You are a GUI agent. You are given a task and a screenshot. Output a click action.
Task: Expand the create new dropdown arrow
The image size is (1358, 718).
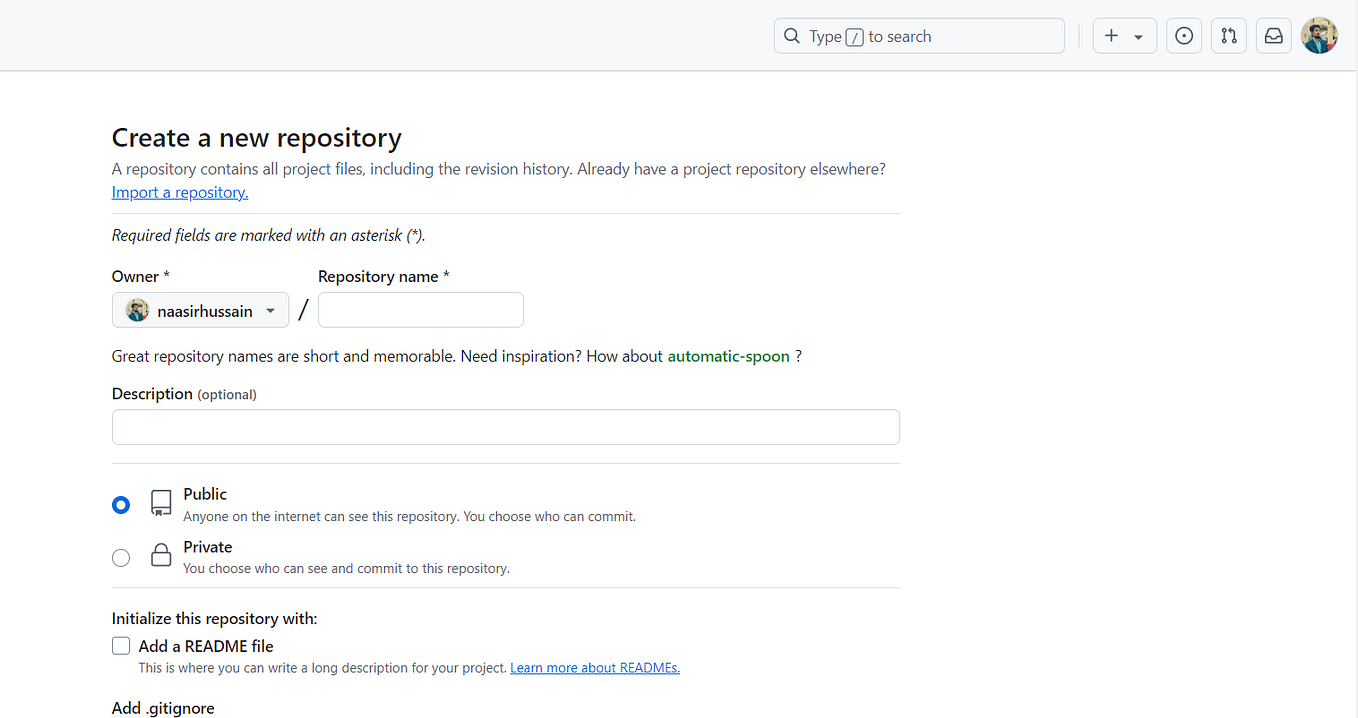1137,35
